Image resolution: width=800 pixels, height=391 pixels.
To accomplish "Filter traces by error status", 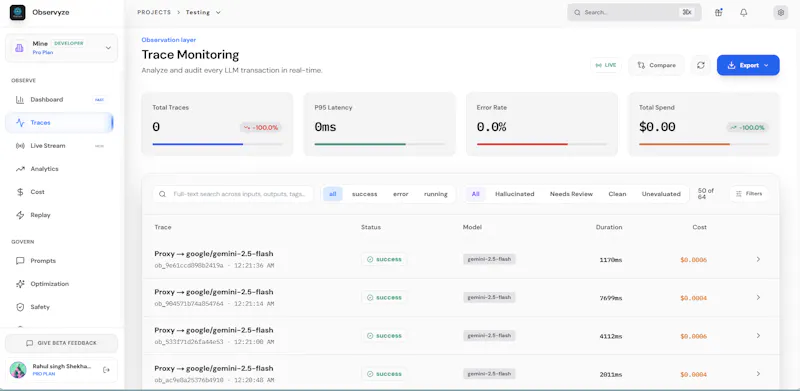I will tap(401, 194).
